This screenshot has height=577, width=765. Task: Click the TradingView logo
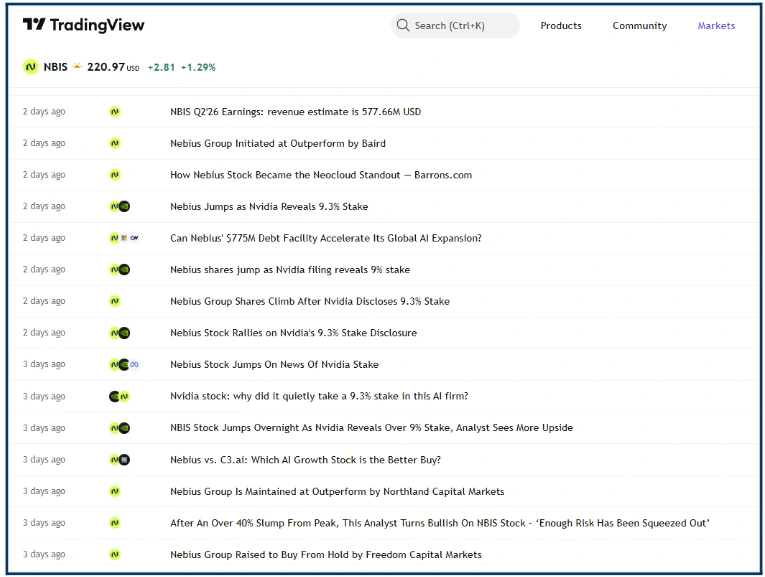coord(83,25)
